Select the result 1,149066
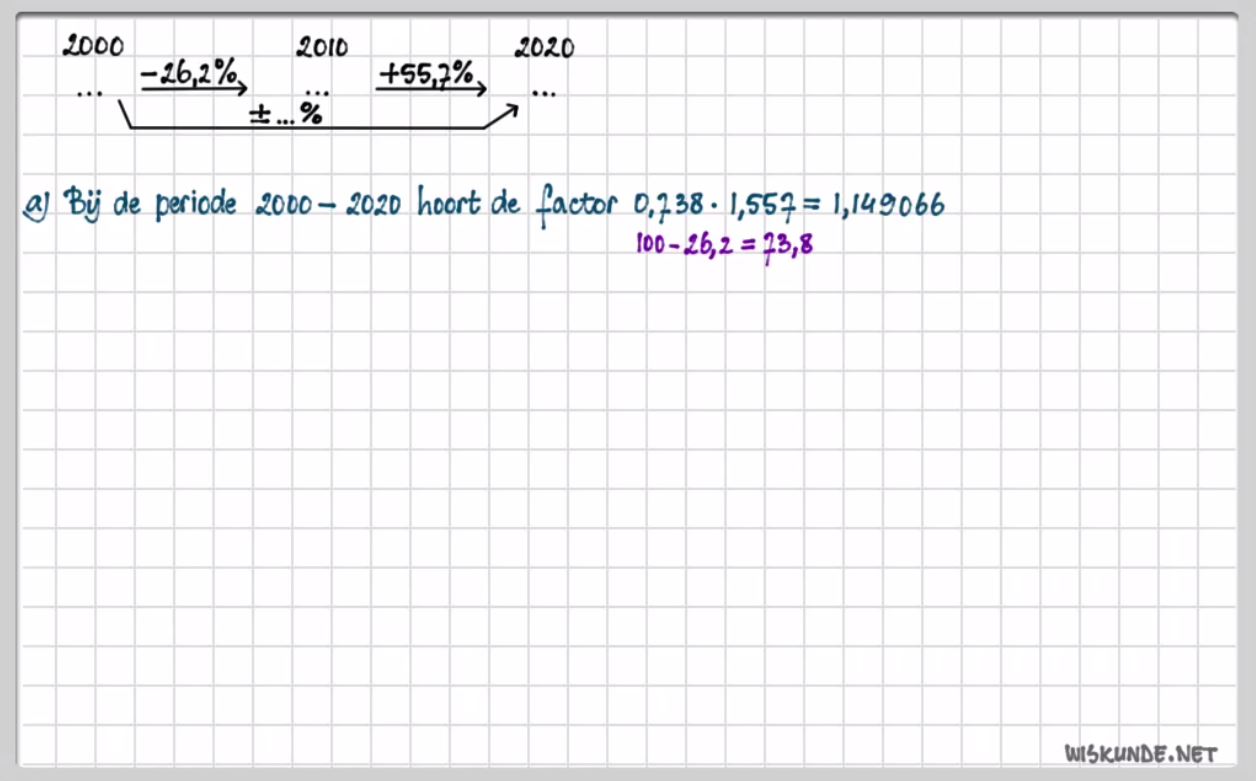 point(889,206)
